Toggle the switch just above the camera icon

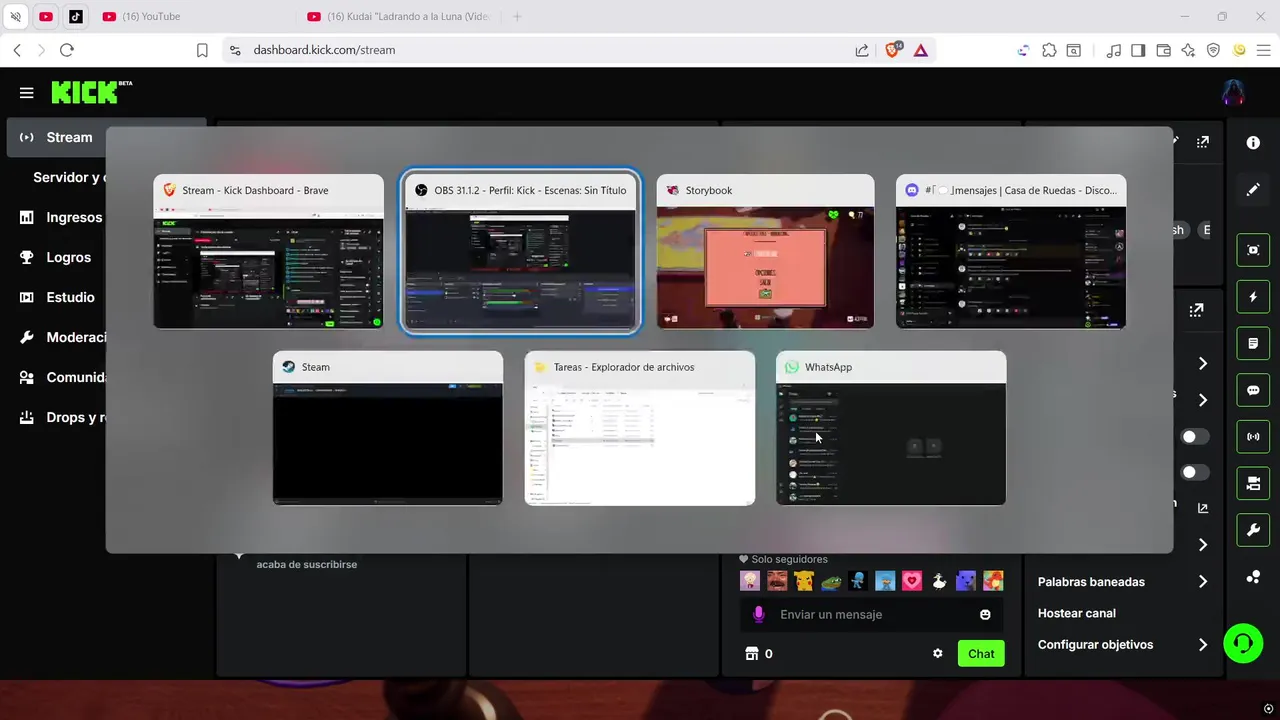pyautogui.click(x=1195, y=472)
